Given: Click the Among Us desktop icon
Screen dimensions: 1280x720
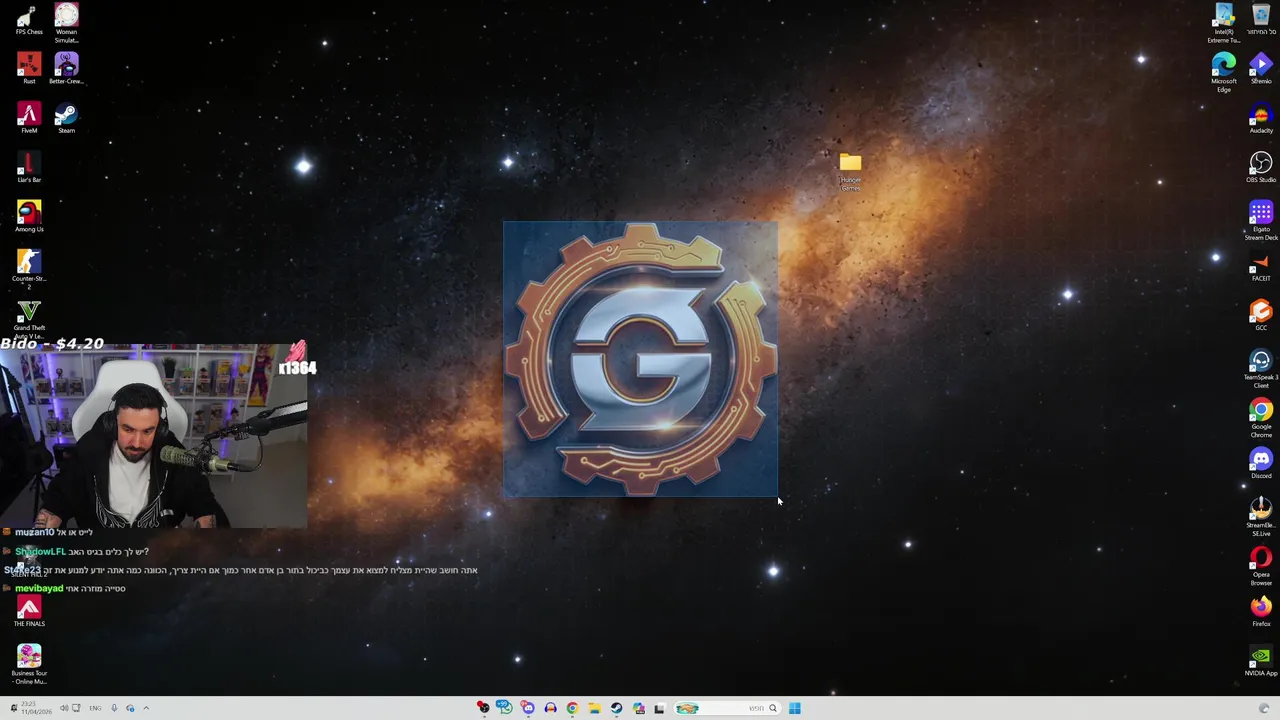Looking at the screenshot, I should click(29, 217).
